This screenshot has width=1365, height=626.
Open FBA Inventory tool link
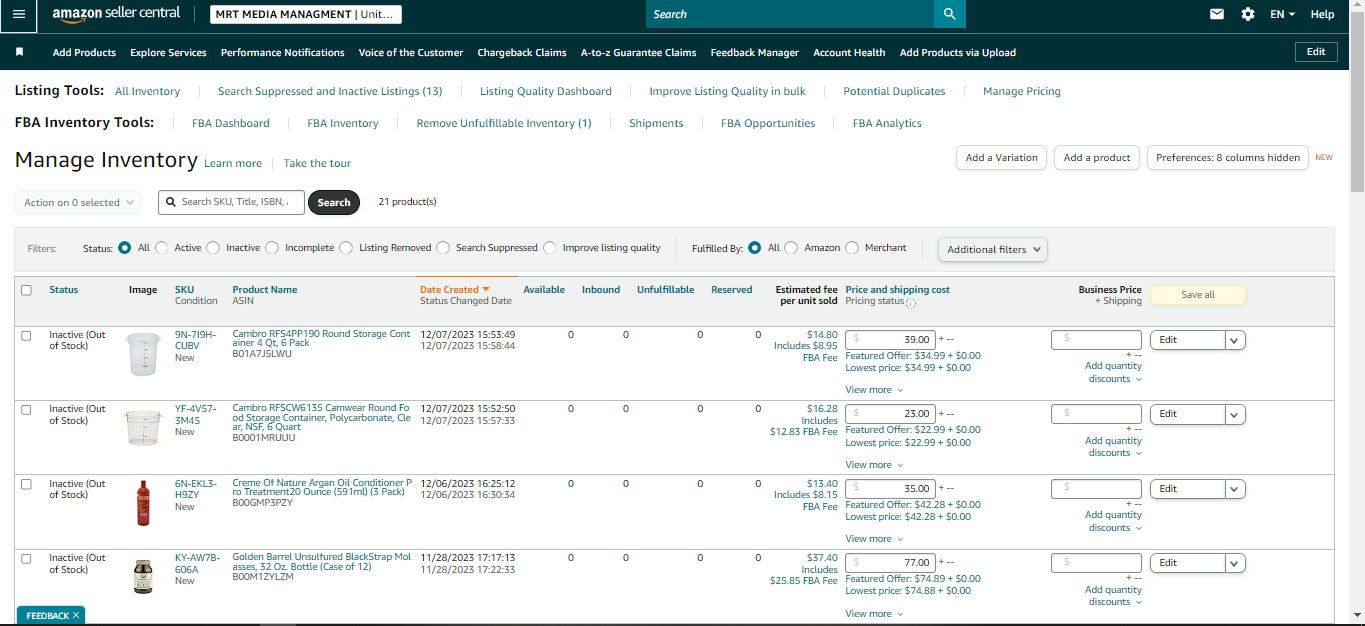[x=342, y=123]
